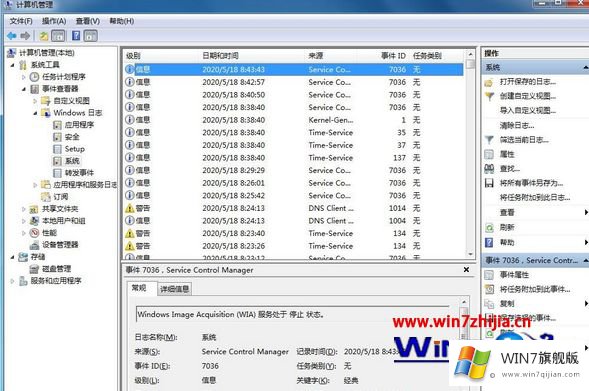
Task: Select the Kernel-Gen event with ID 1
Action: (x=294, y=120)
